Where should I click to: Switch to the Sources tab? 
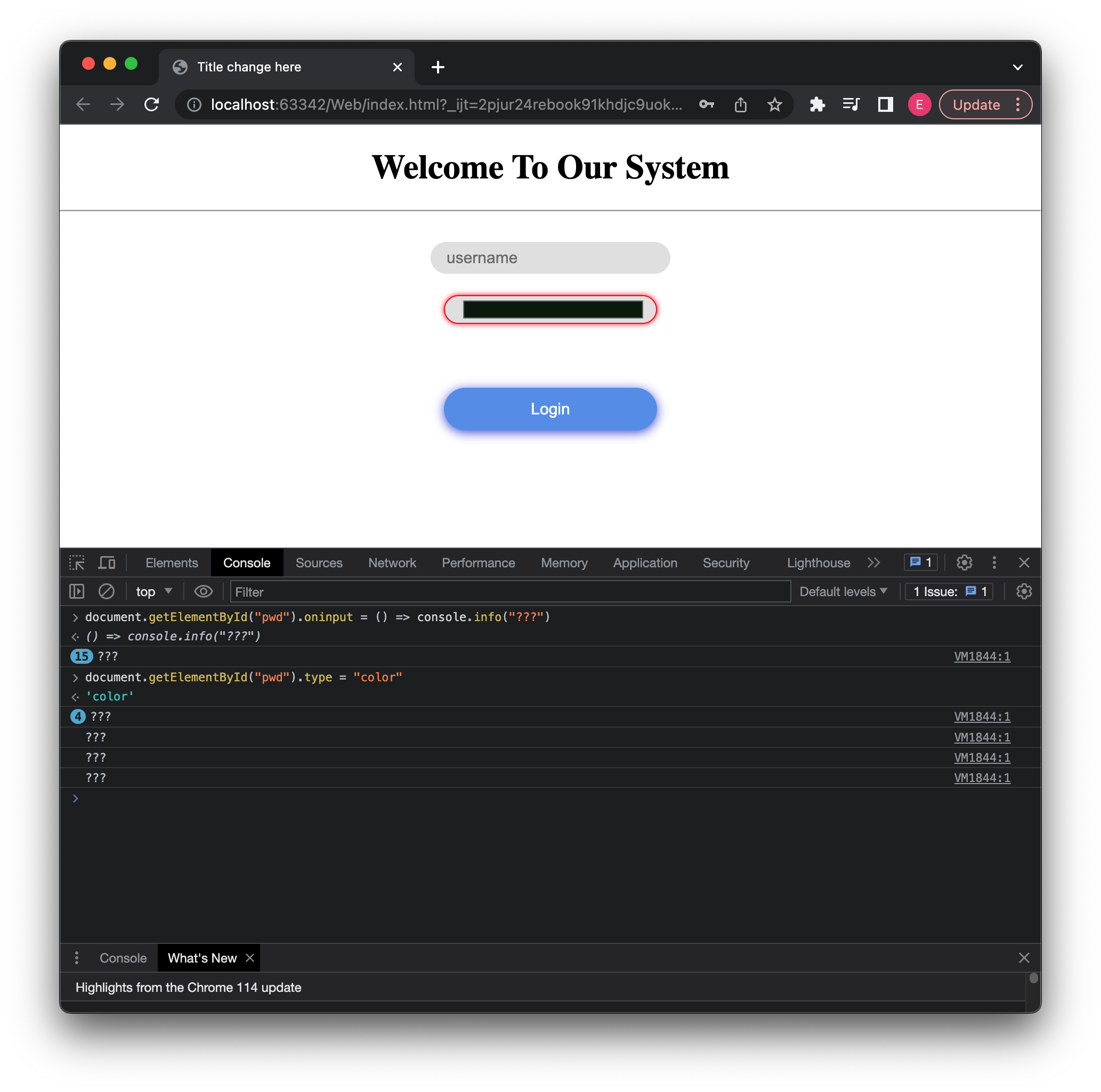coord(319,563)
